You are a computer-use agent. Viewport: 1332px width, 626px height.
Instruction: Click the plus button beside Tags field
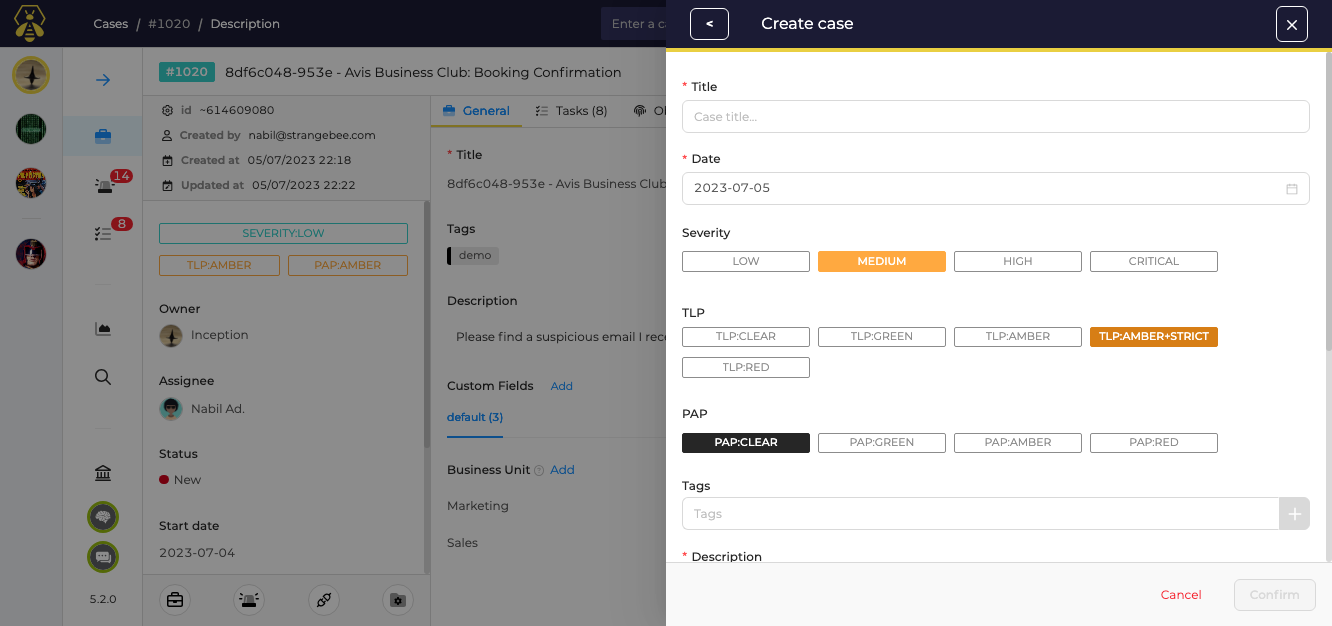pos(1294,514)
